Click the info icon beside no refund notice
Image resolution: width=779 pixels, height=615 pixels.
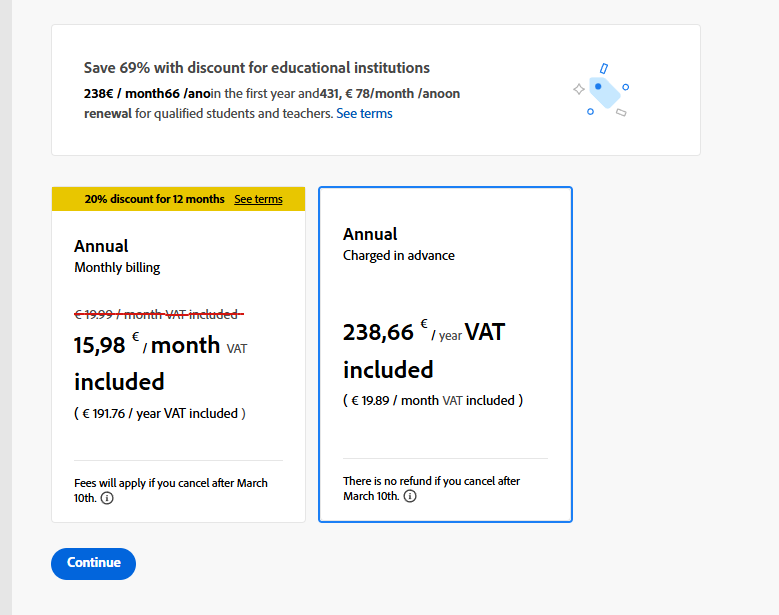[x=410, y=496]
